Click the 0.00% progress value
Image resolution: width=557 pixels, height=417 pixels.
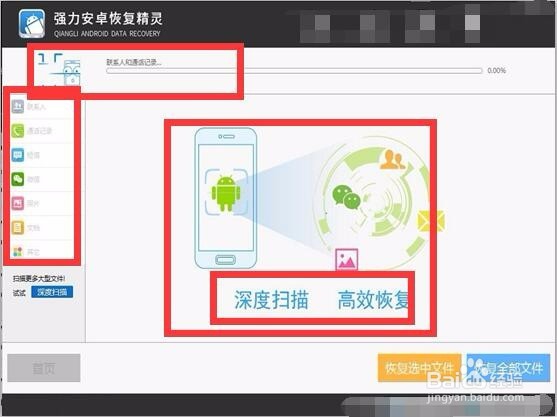[497, 70]
